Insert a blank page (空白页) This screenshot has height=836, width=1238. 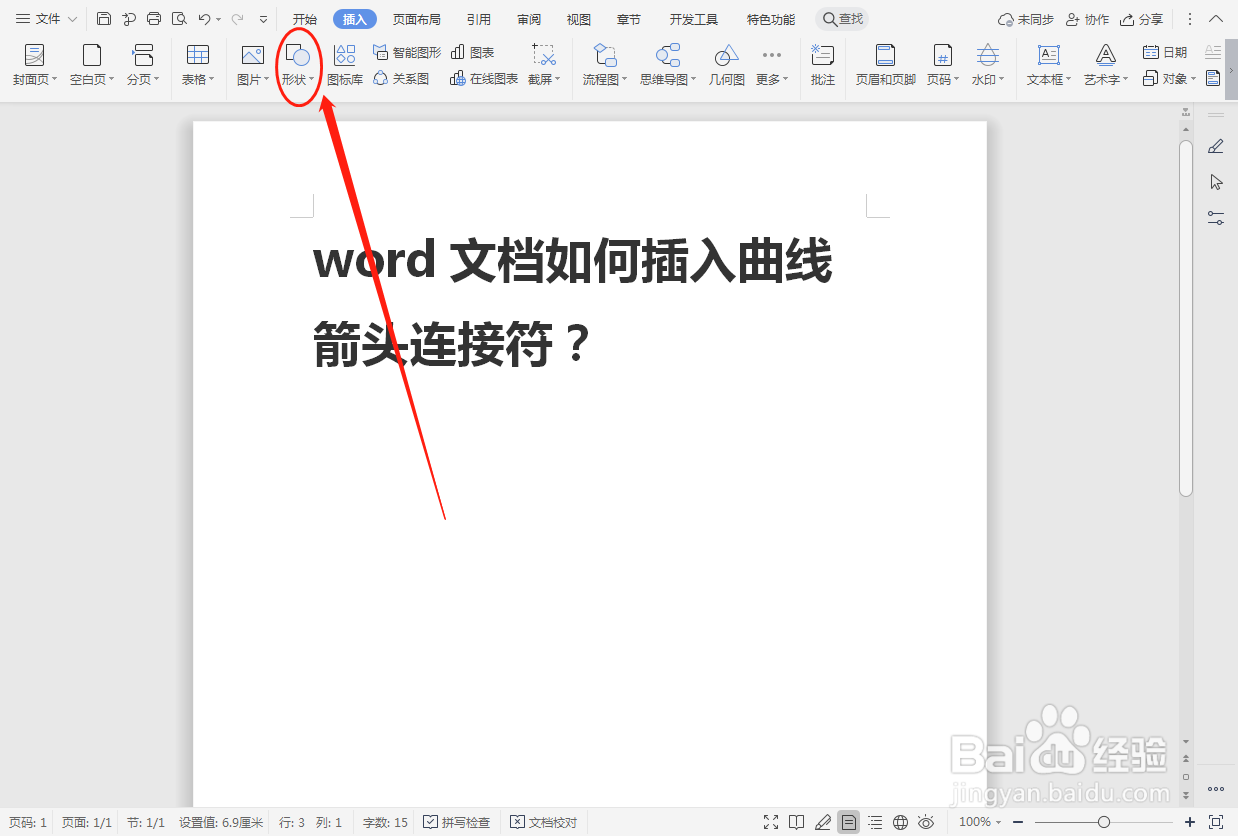click(92, 66)
